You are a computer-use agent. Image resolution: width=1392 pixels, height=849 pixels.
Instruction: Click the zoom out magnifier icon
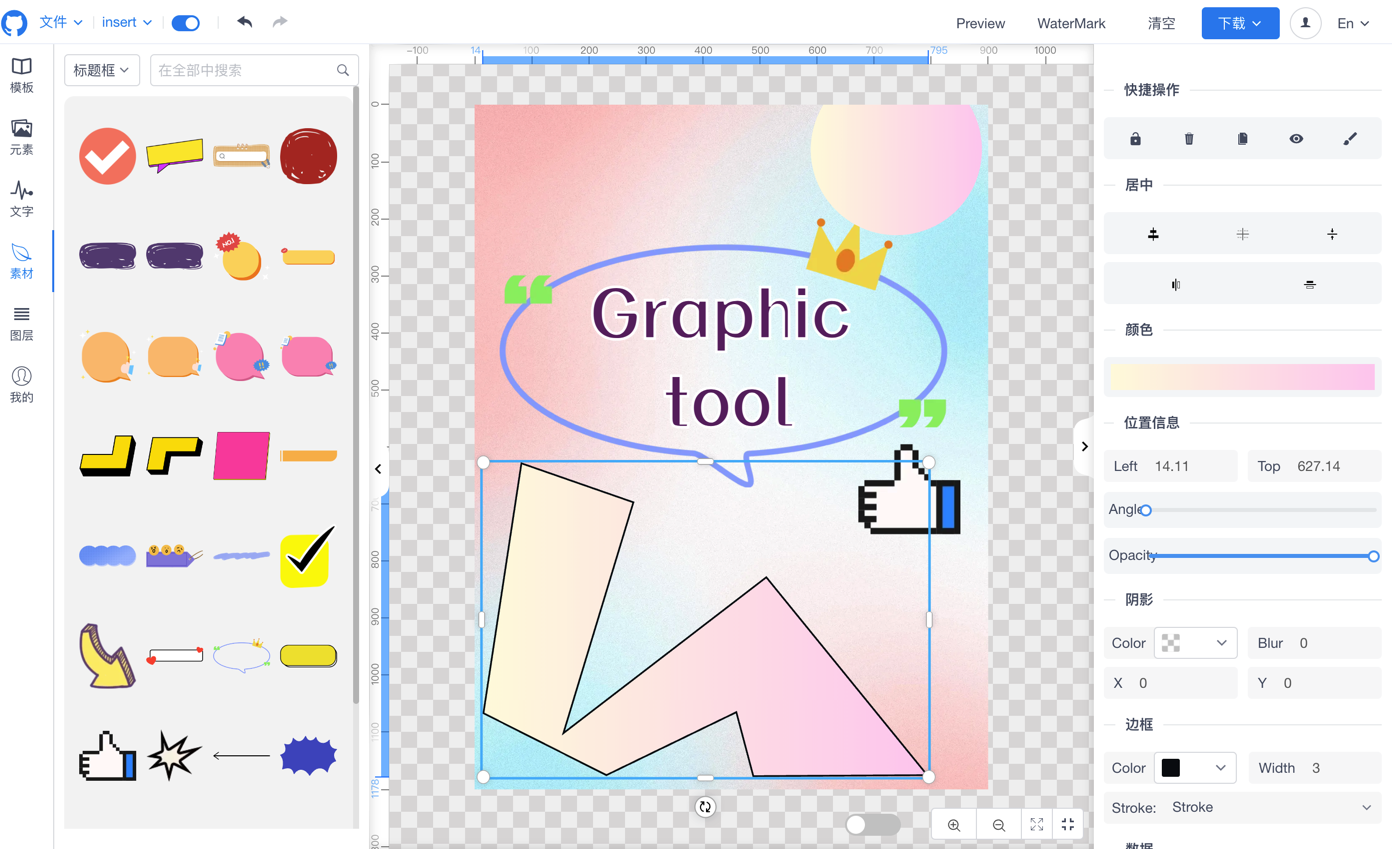[998, 825]
